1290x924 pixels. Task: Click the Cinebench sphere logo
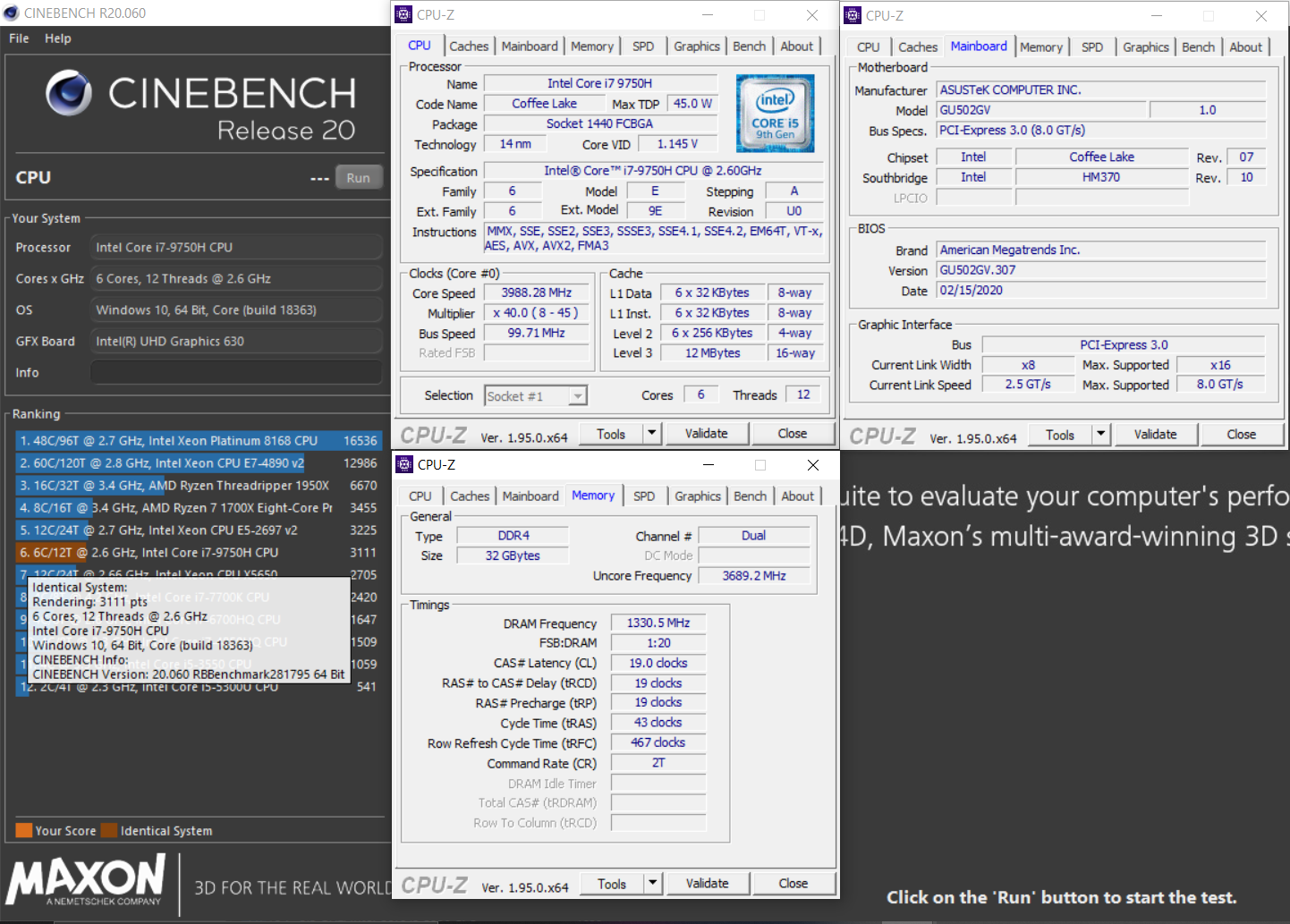[69, 93]
